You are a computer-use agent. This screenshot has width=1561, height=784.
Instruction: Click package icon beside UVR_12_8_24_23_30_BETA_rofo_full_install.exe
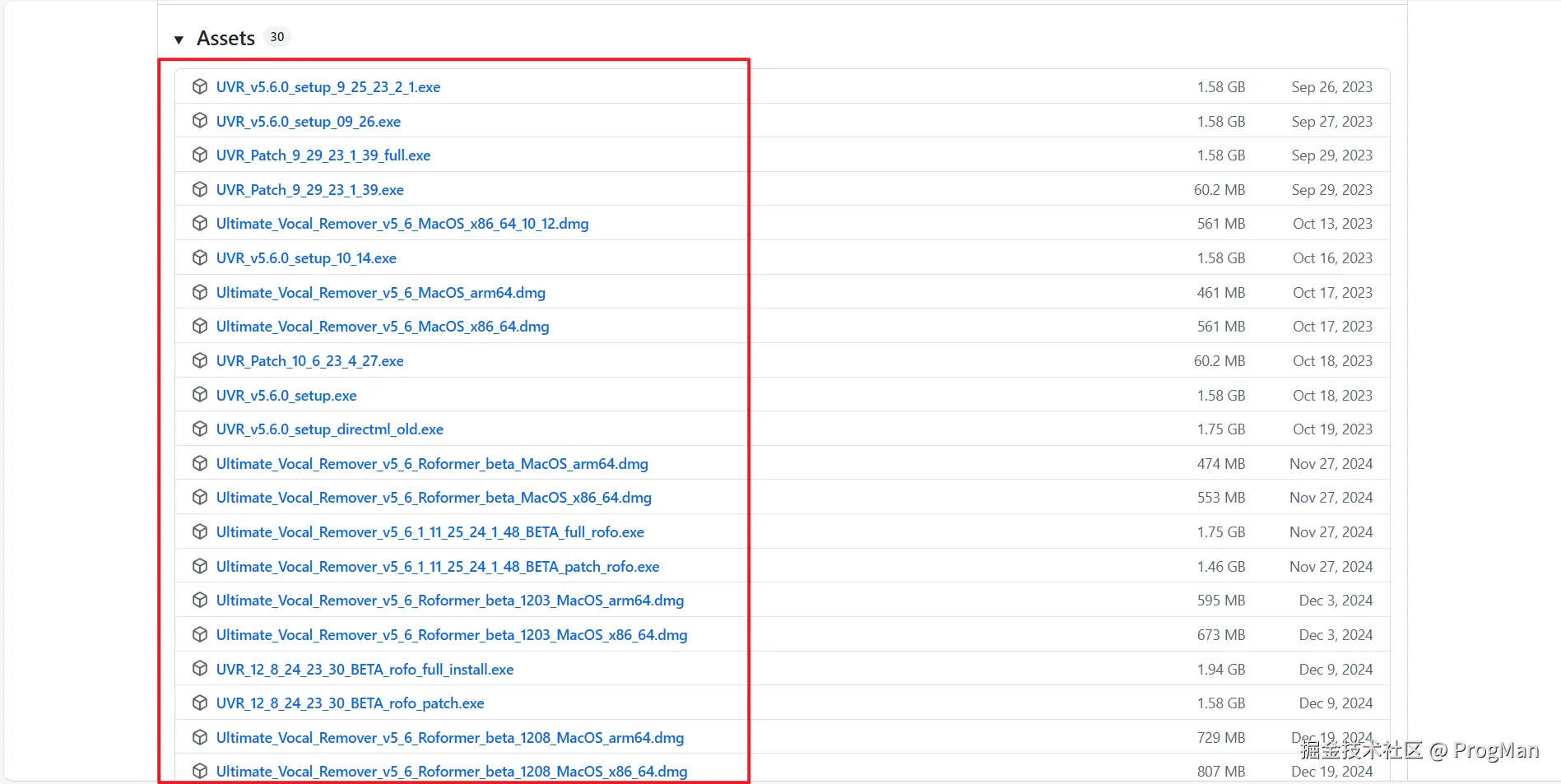(200, 669)
